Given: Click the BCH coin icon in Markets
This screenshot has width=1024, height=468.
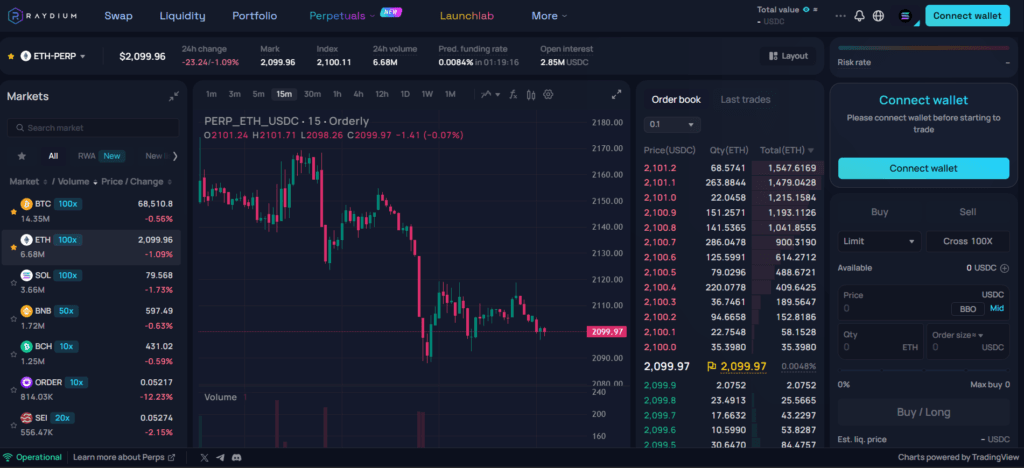Looking at the screenshot, I should point(26,347).
